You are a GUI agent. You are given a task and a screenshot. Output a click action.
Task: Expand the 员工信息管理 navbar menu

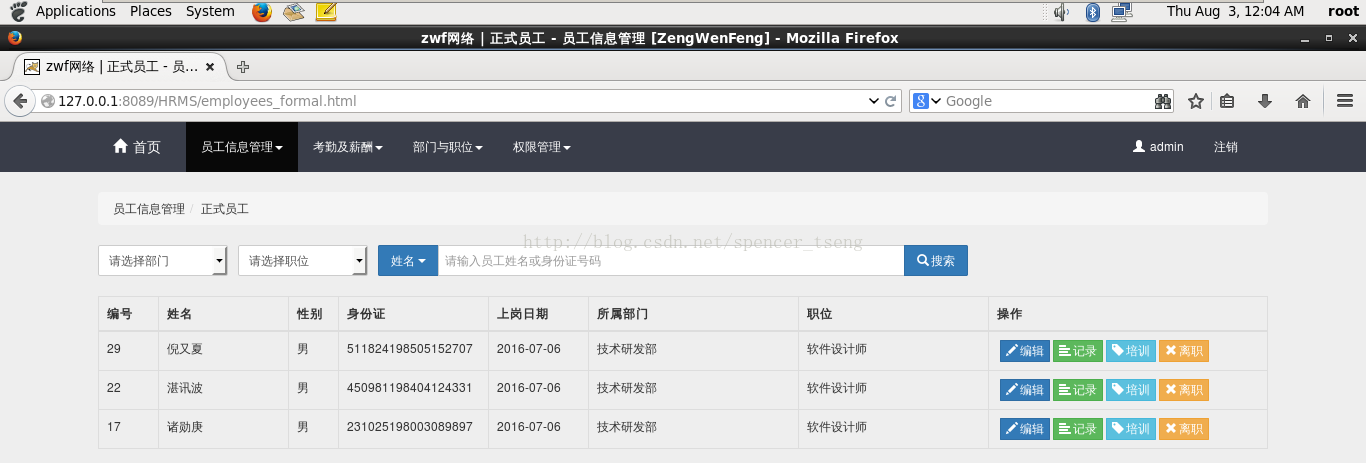point(242,147)
